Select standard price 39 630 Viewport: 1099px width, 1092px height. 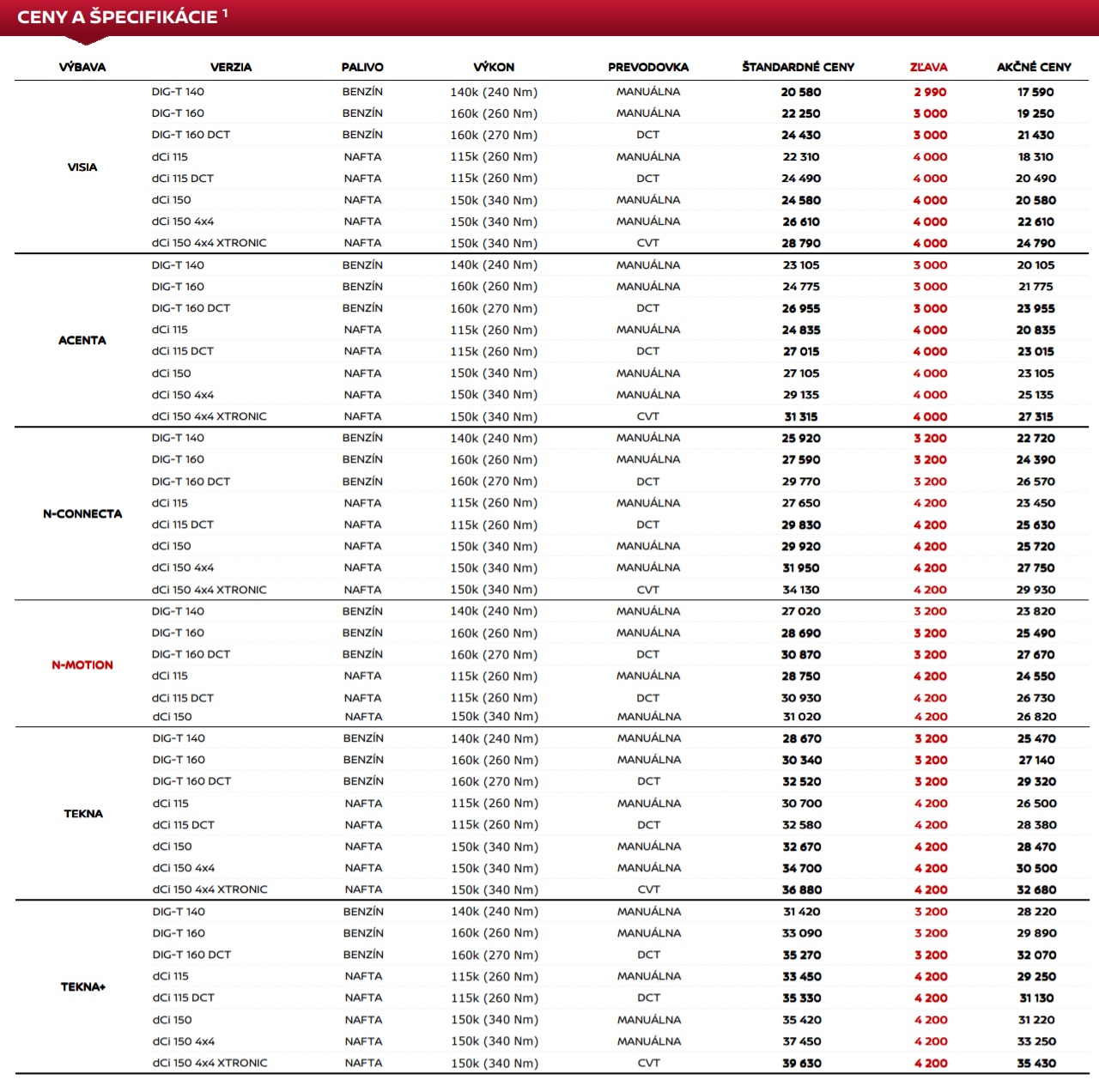coord(802,1064)
